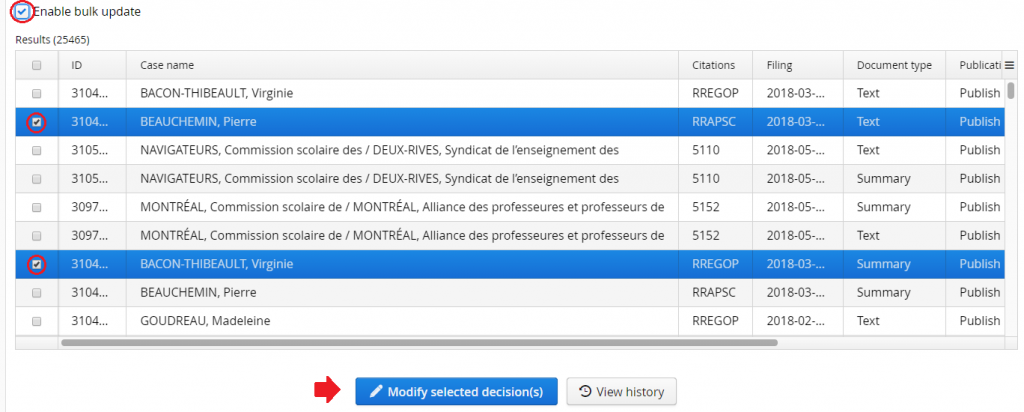Click the vertical scrollbar of the results grid
The image size is (1024, 412).
pos(1011,90)
